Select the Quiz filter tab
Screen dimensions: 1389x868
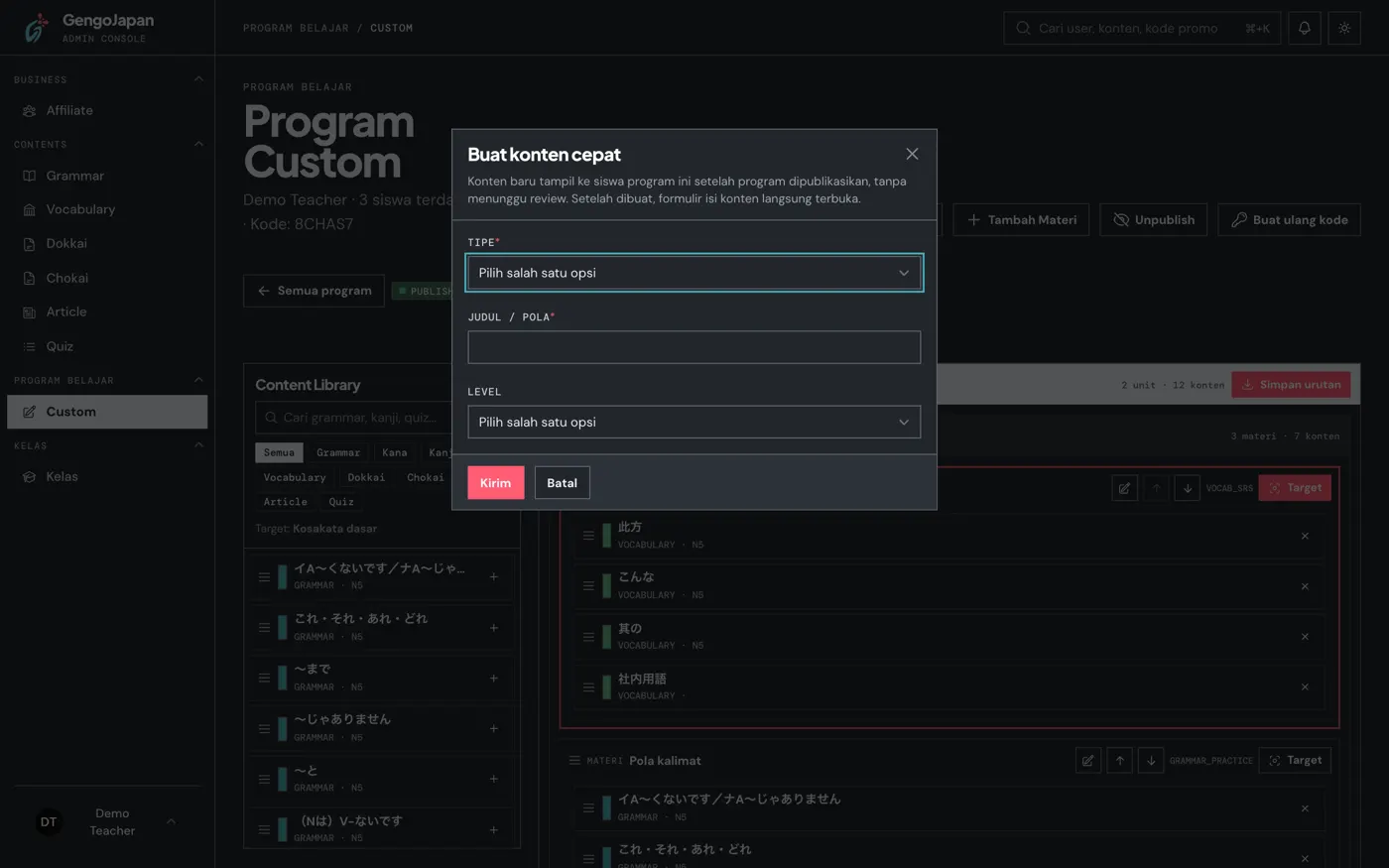pyautogui.click(x=341, y=502)
